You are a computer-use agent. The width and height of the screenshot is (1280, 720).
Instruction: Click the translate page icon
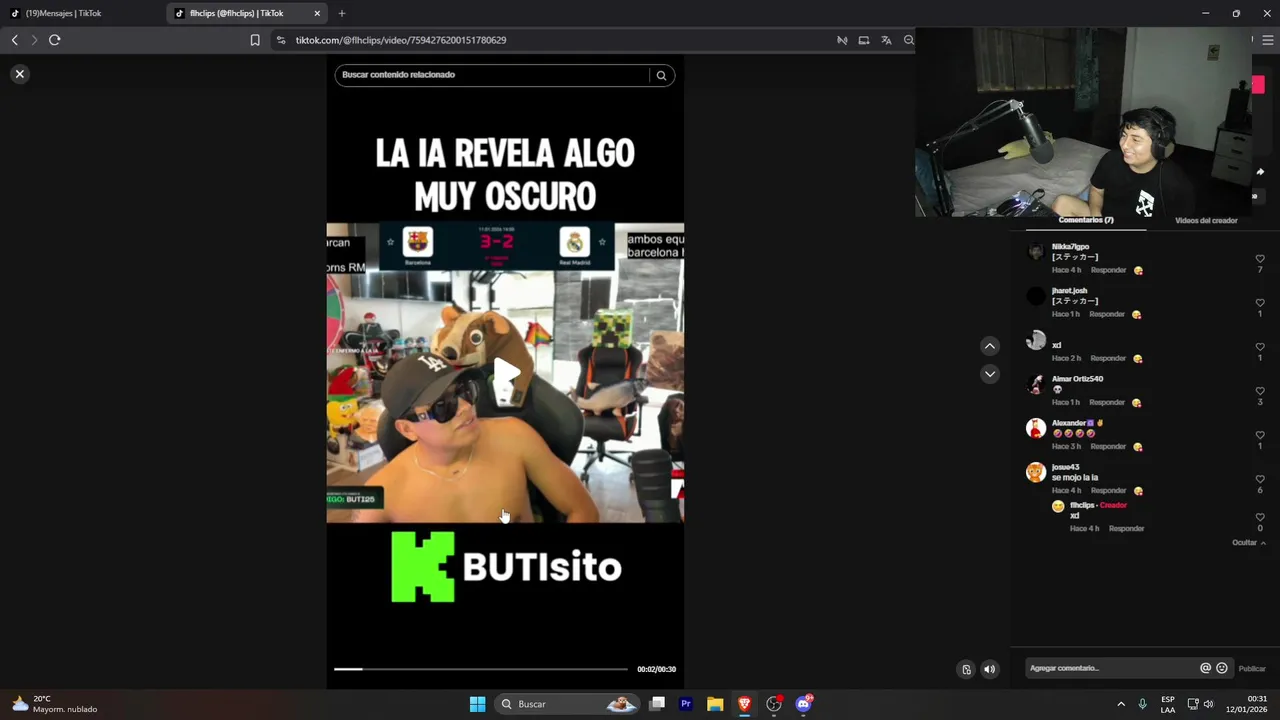coord(886,40)
